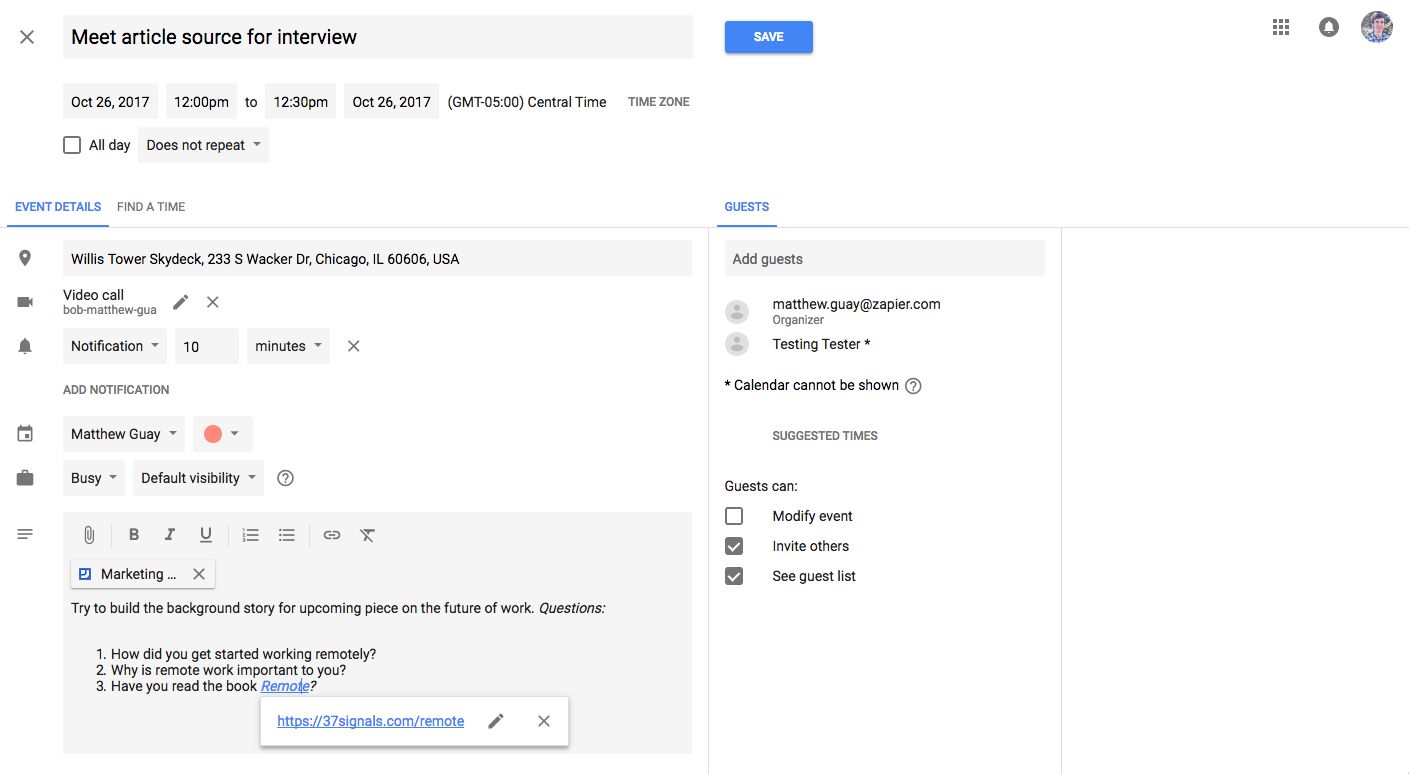This screenshot has height=774, width=1409.
Task: Select the Guests tab
Action: coord(746,207)
